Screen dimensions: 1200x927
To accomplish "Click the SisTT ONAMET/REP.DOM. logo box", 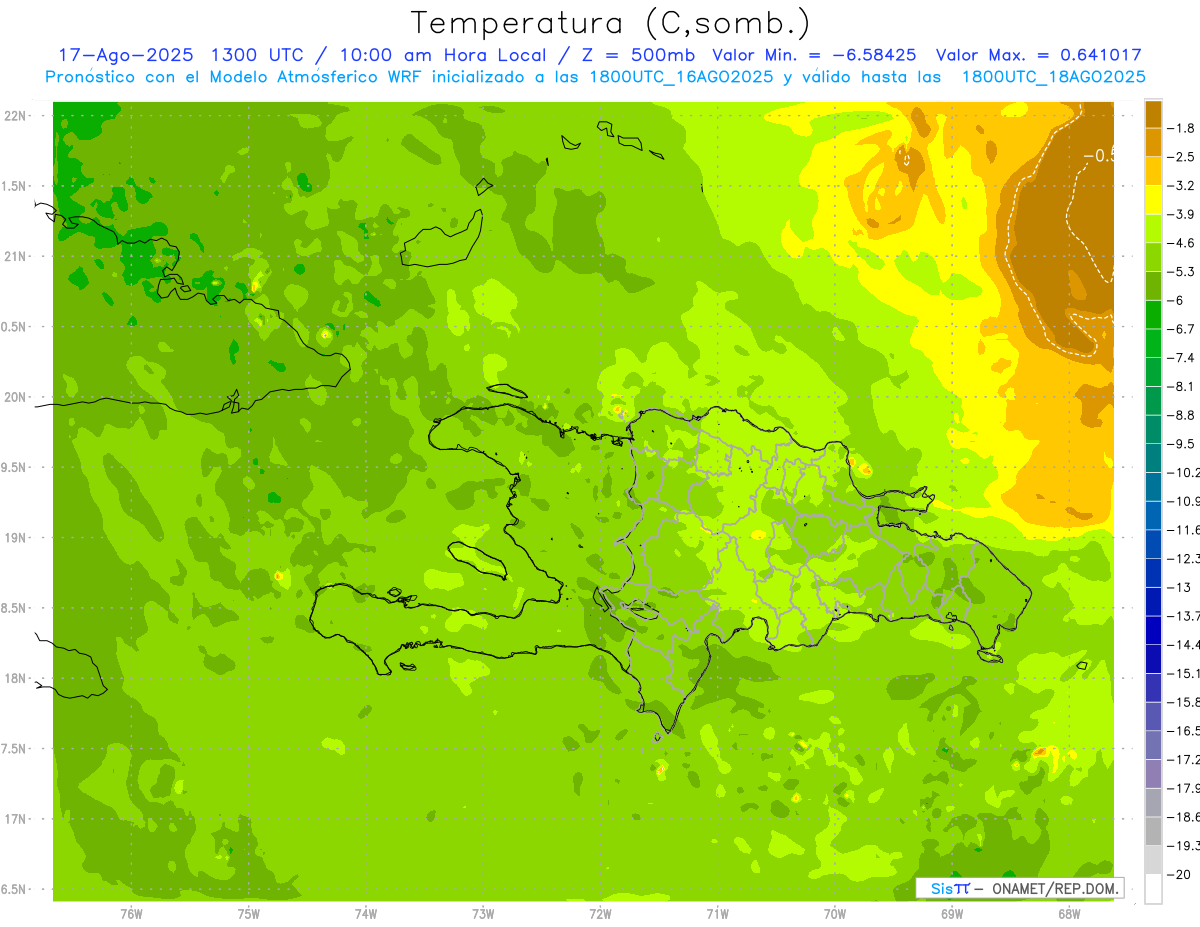I will coord(1019,888).
